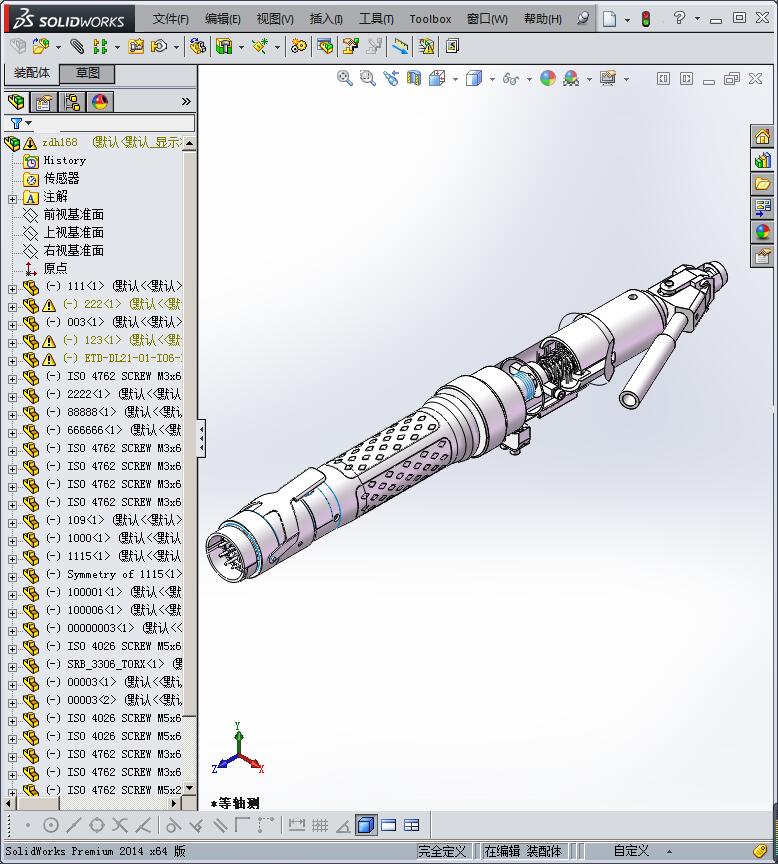Click the Assembly Features icon
The height and width of the screenshot is (864, 778).
click(x=224, y=46)
